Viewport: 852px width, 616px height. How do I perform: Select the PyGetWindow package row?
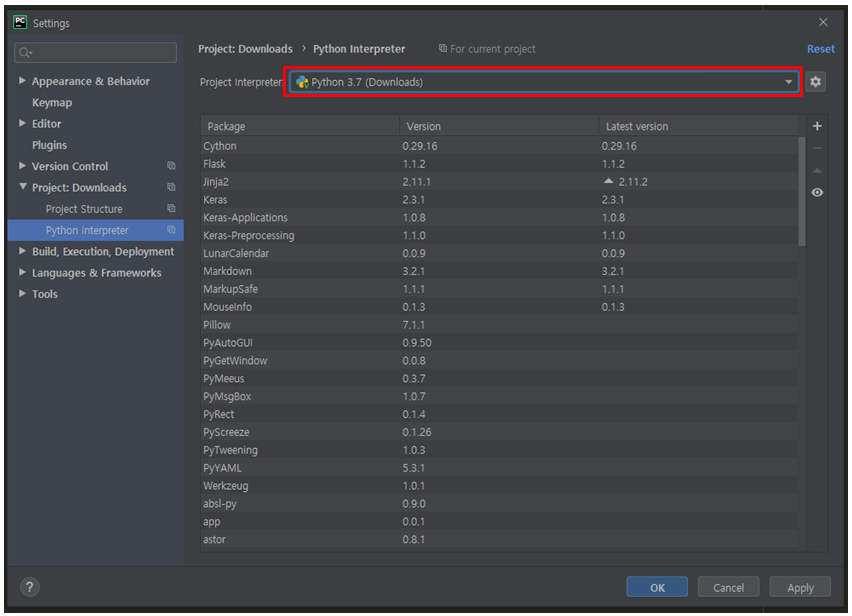click(499, 361)
